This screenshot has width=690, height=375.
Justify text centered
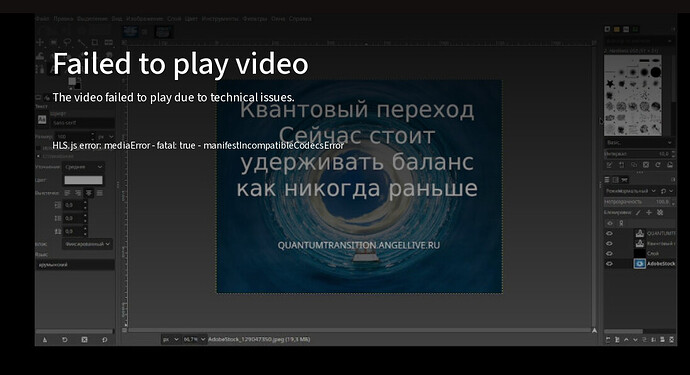89,193
